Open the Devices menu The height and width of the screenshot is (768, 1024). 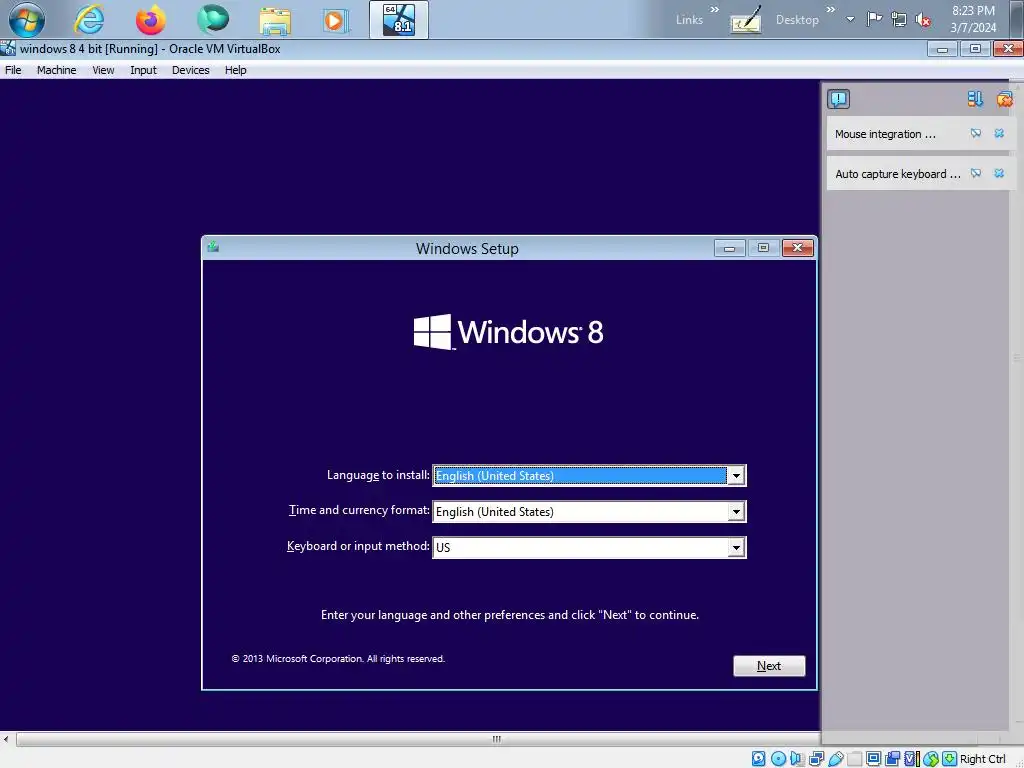click(x=190, y=70)
